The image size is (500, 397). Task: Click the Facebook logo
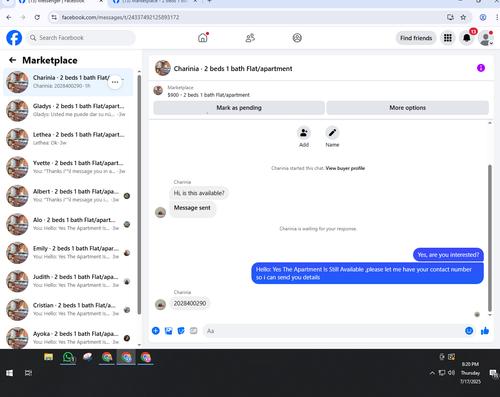14,38
